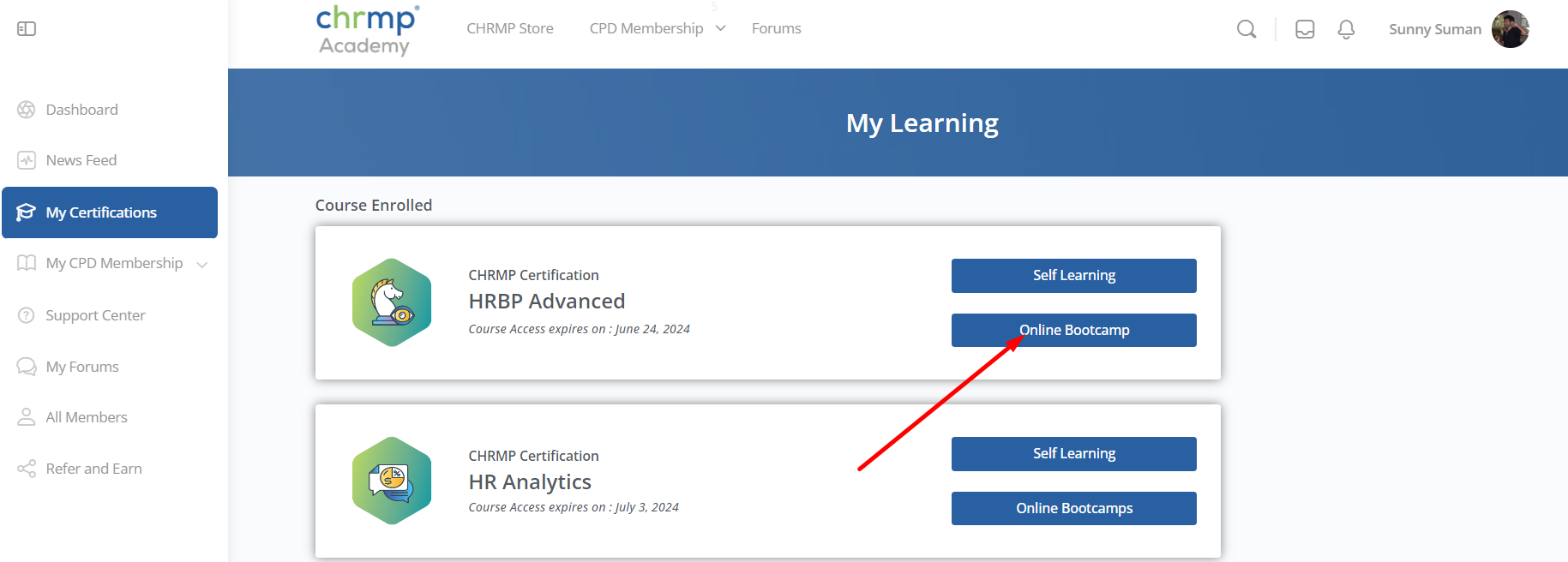Click the expiry date June 24, 2024
This screenshot has height=562, width=1568.
coord(652,329)
